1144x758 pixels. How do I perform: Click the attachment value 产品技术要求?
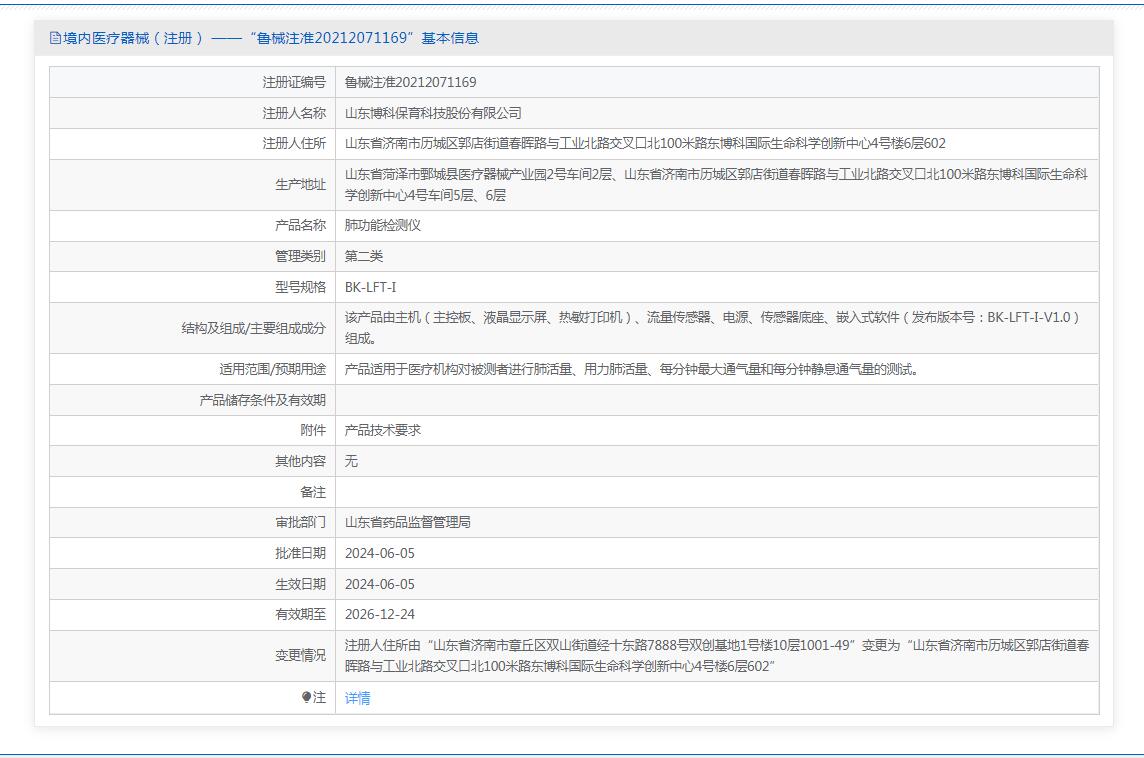(x=383, y=430)
